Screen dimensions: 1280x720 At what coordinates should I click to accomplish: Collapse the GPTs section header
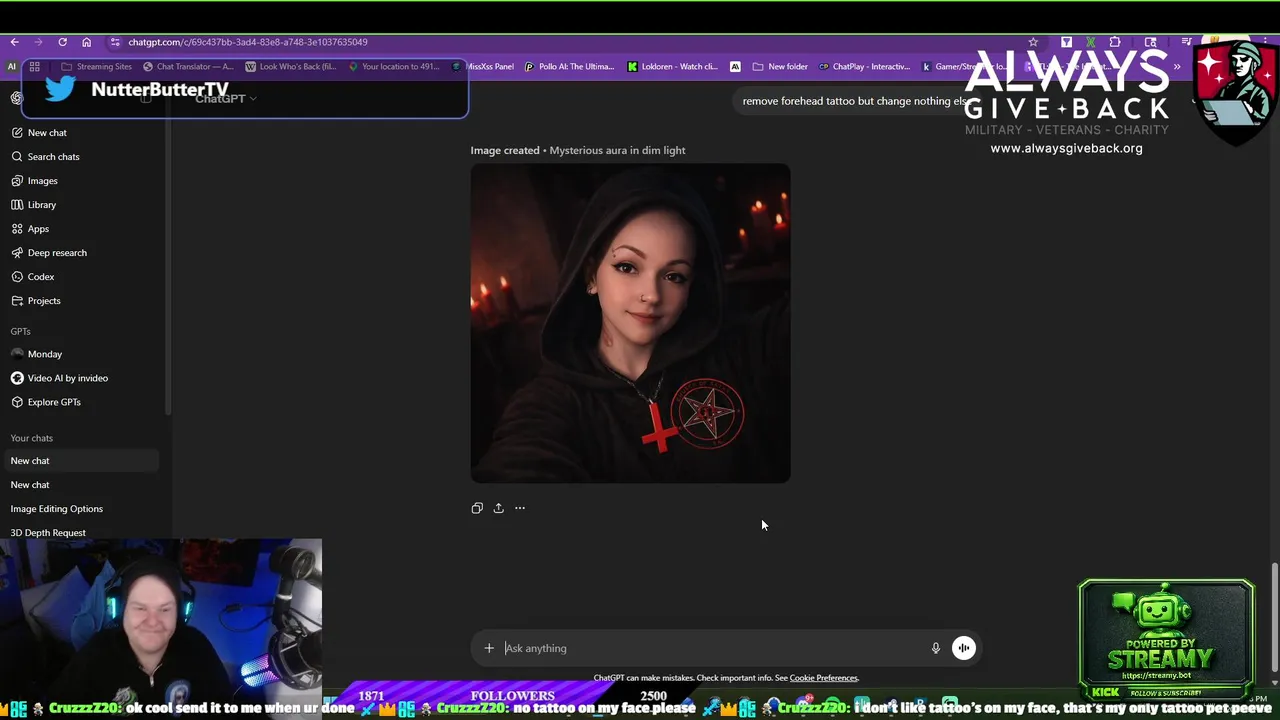coord(21,331)
